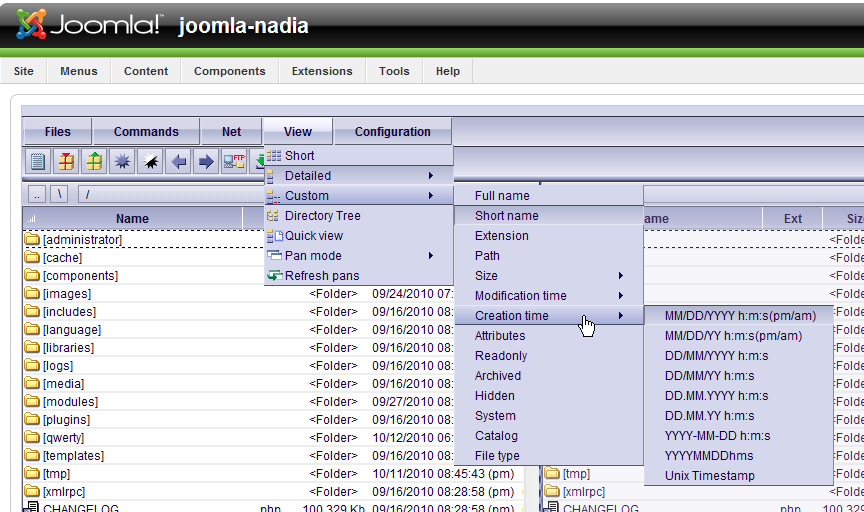Choose YYYYMMDDhms format

coord(738,456)
